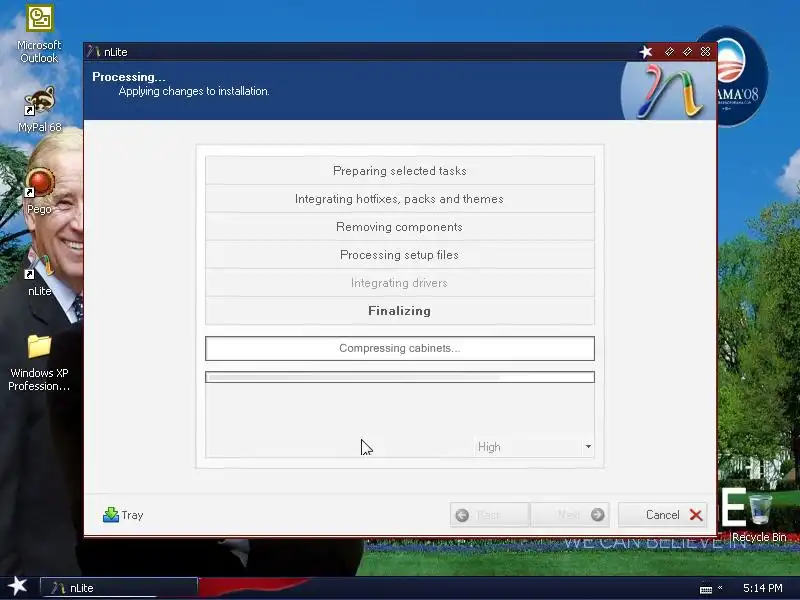Click the disabled Back button
Viewport: 800px width, 600px height.
(x=490, y=515)
